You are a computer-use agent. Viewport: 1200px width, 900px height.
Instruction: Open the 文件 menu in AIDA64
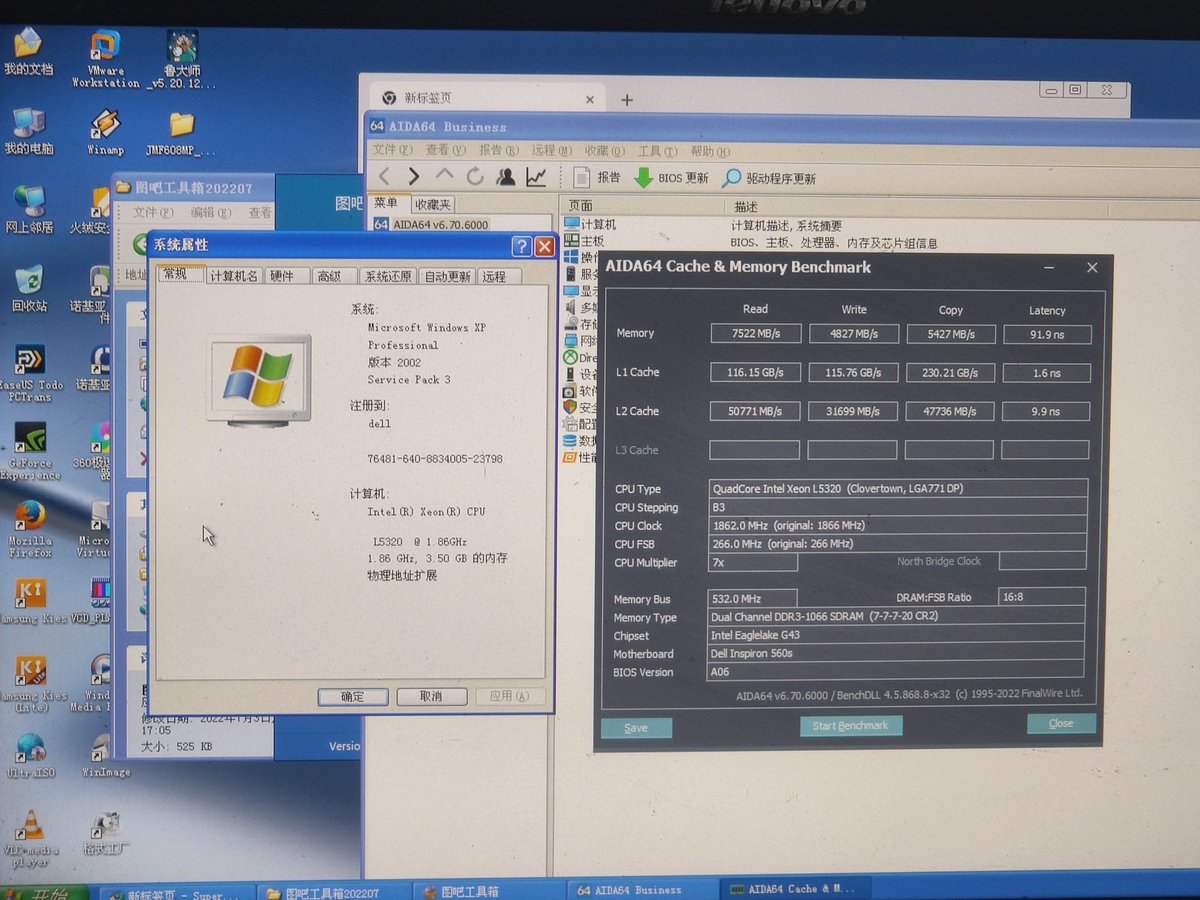[392, 150]
